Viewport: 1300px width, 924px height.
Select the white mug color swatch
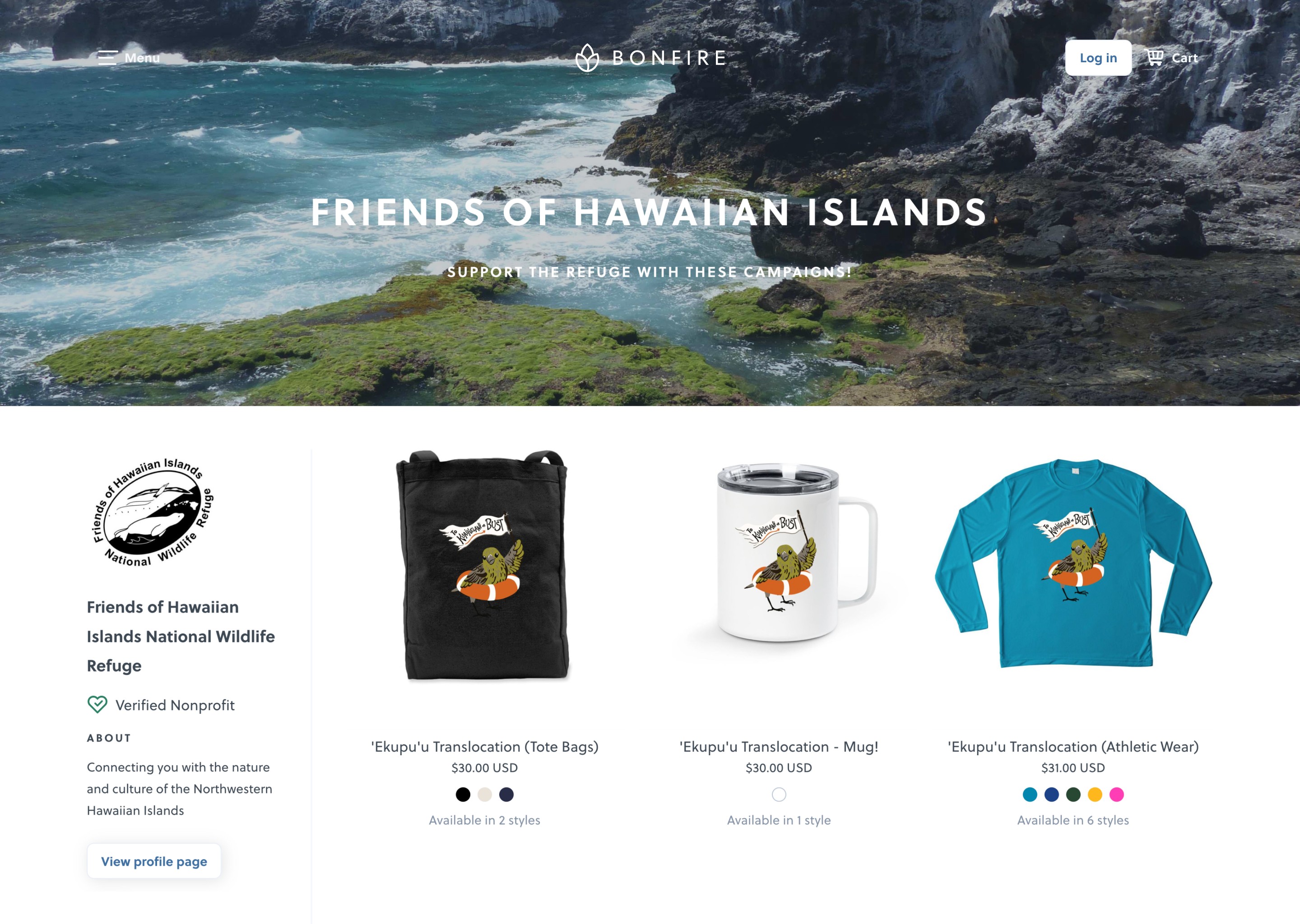(779, 794)
